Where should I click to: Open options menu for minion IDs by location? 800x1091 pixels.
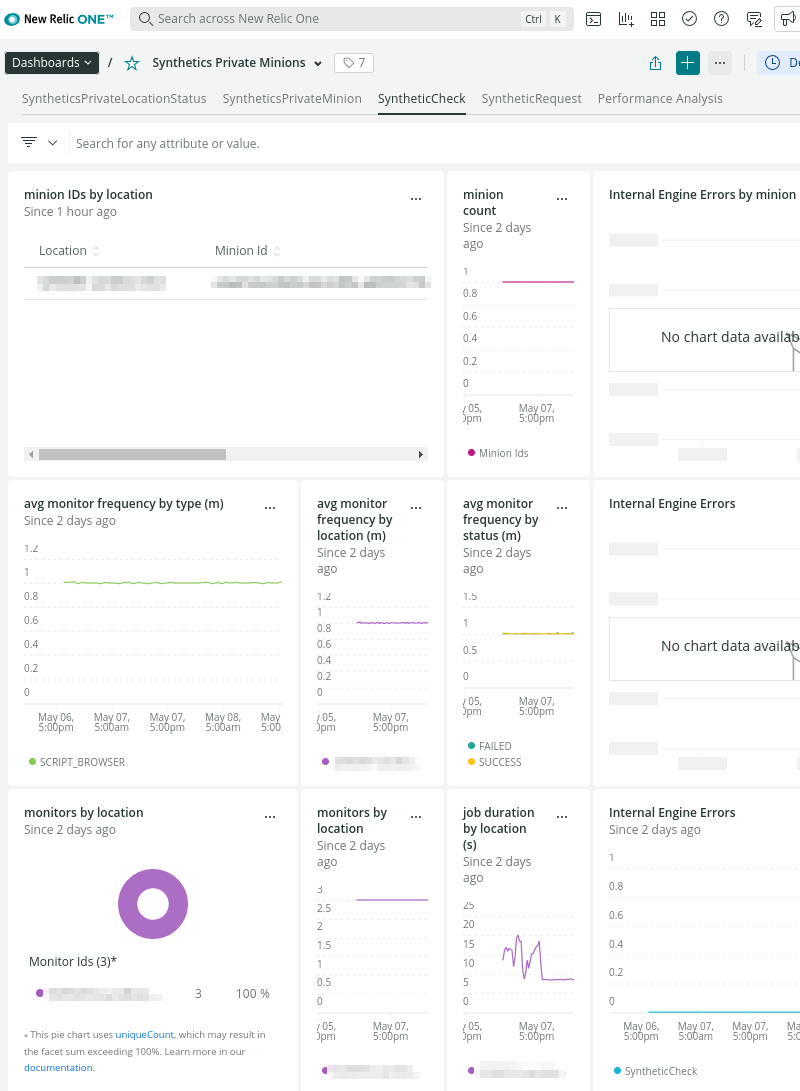point(416,199)
